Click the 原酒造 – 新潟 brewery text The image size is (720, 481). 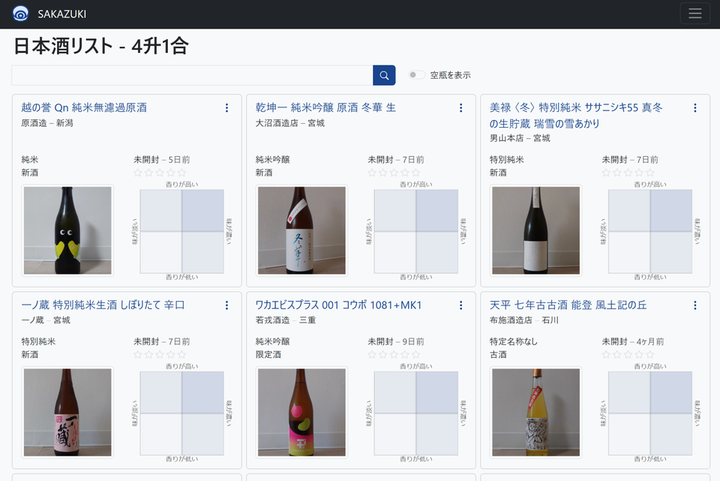point(47,123)
